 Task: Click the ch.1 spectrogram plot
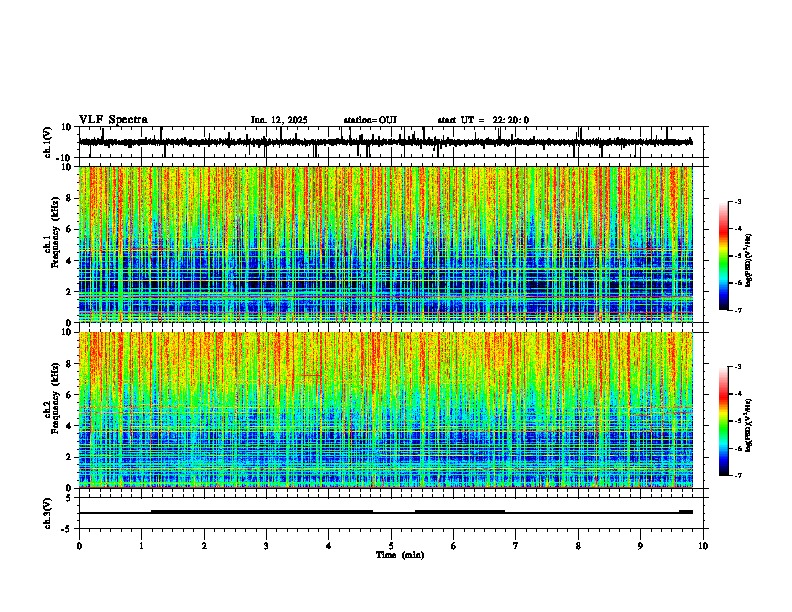coord(386,244)
